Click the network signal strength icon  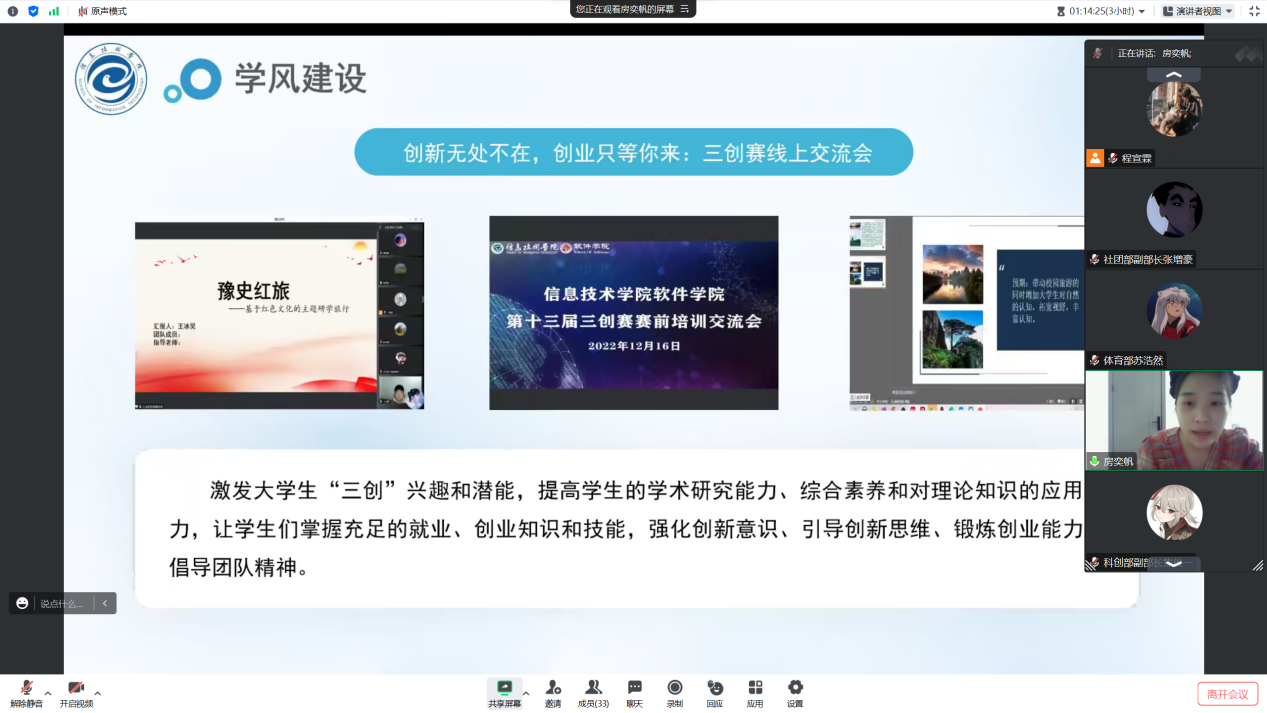54,11
